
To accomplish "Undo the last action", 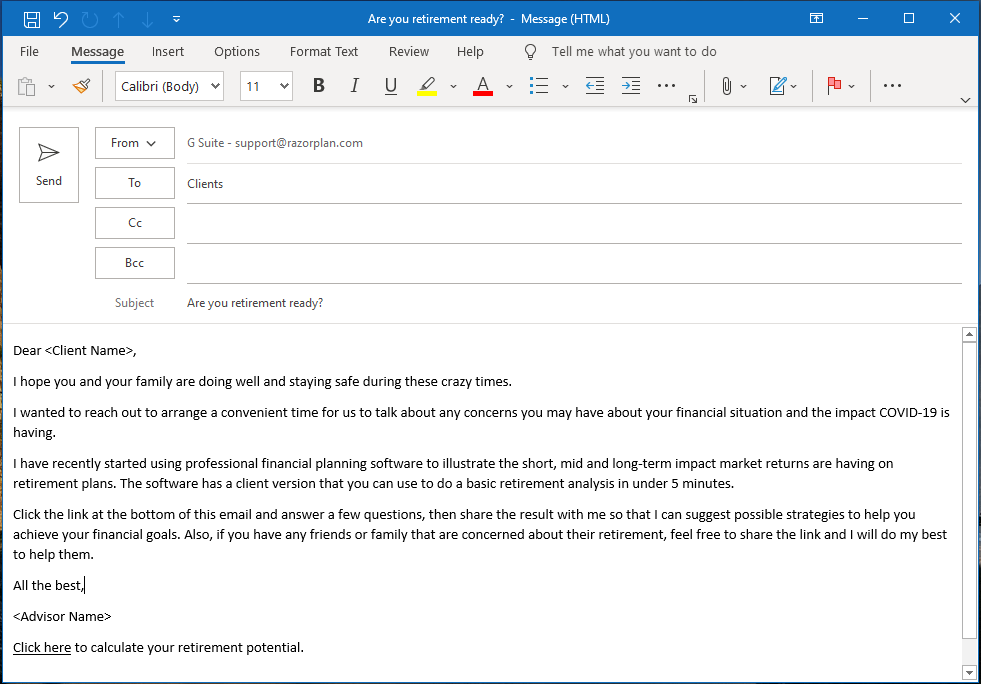I will [x=61, y=19].
